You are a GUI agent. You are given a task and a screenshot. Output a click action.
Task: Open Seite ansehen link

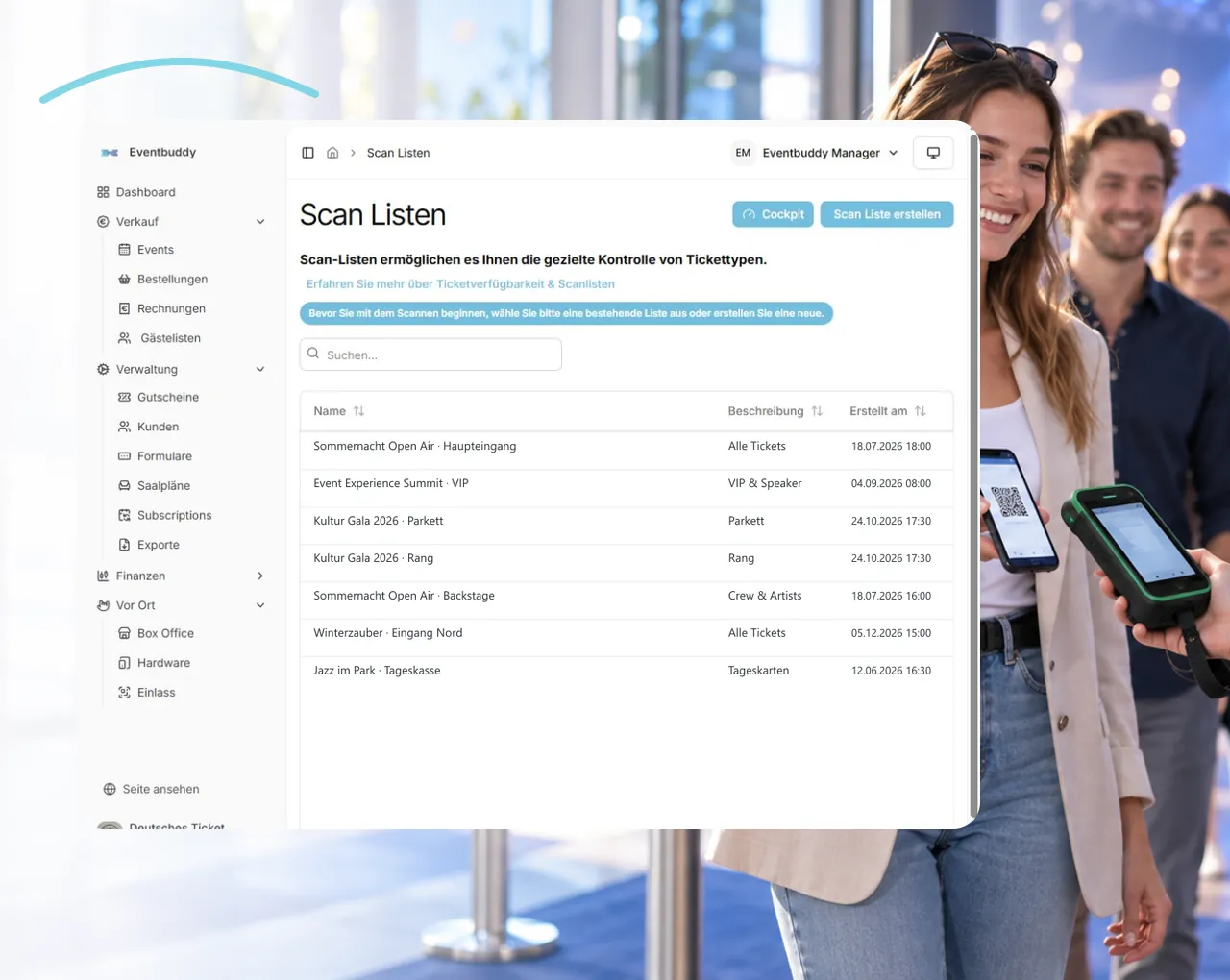coord(160,789)
